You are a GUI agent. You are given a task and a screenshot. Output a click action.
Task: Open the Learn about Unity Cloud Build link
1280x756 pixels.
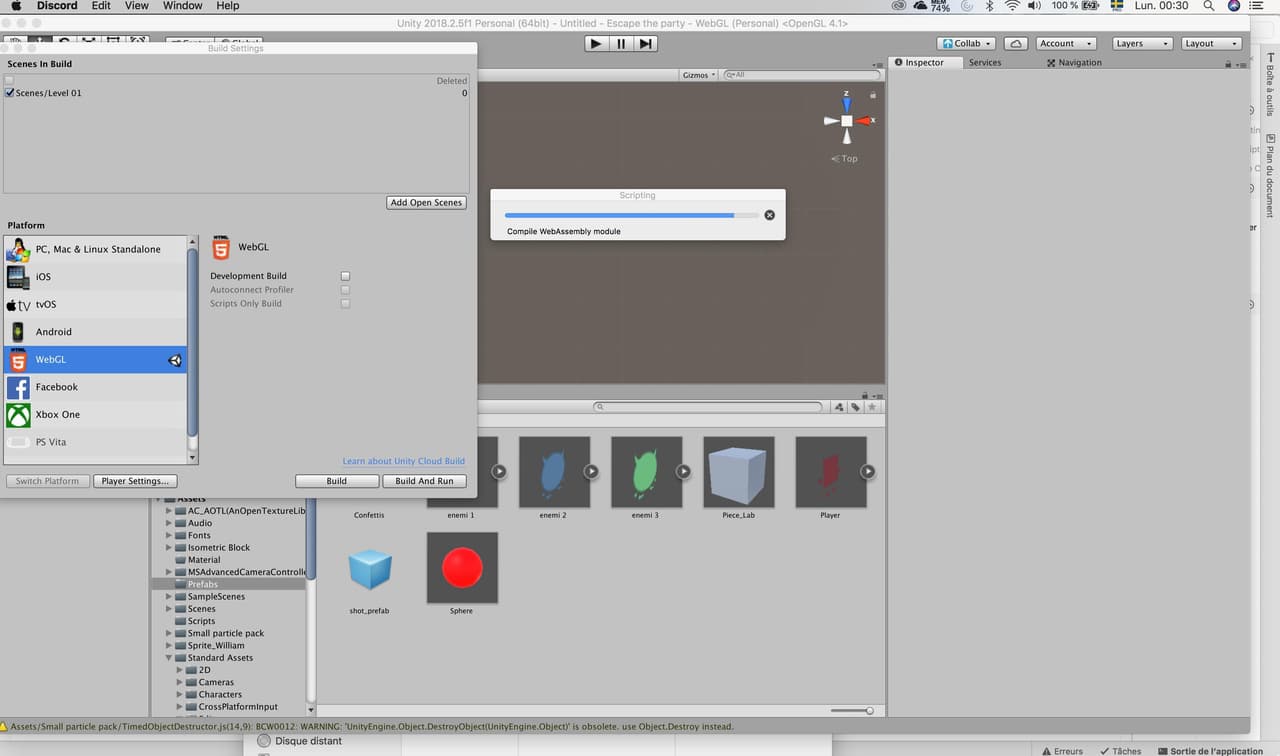(404, 461)
